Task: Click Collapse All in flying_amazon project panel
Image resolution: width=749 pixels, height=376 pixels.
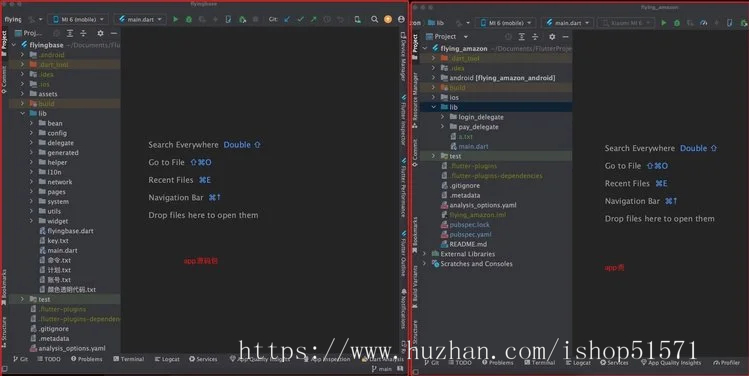Action: click(535, 36)
